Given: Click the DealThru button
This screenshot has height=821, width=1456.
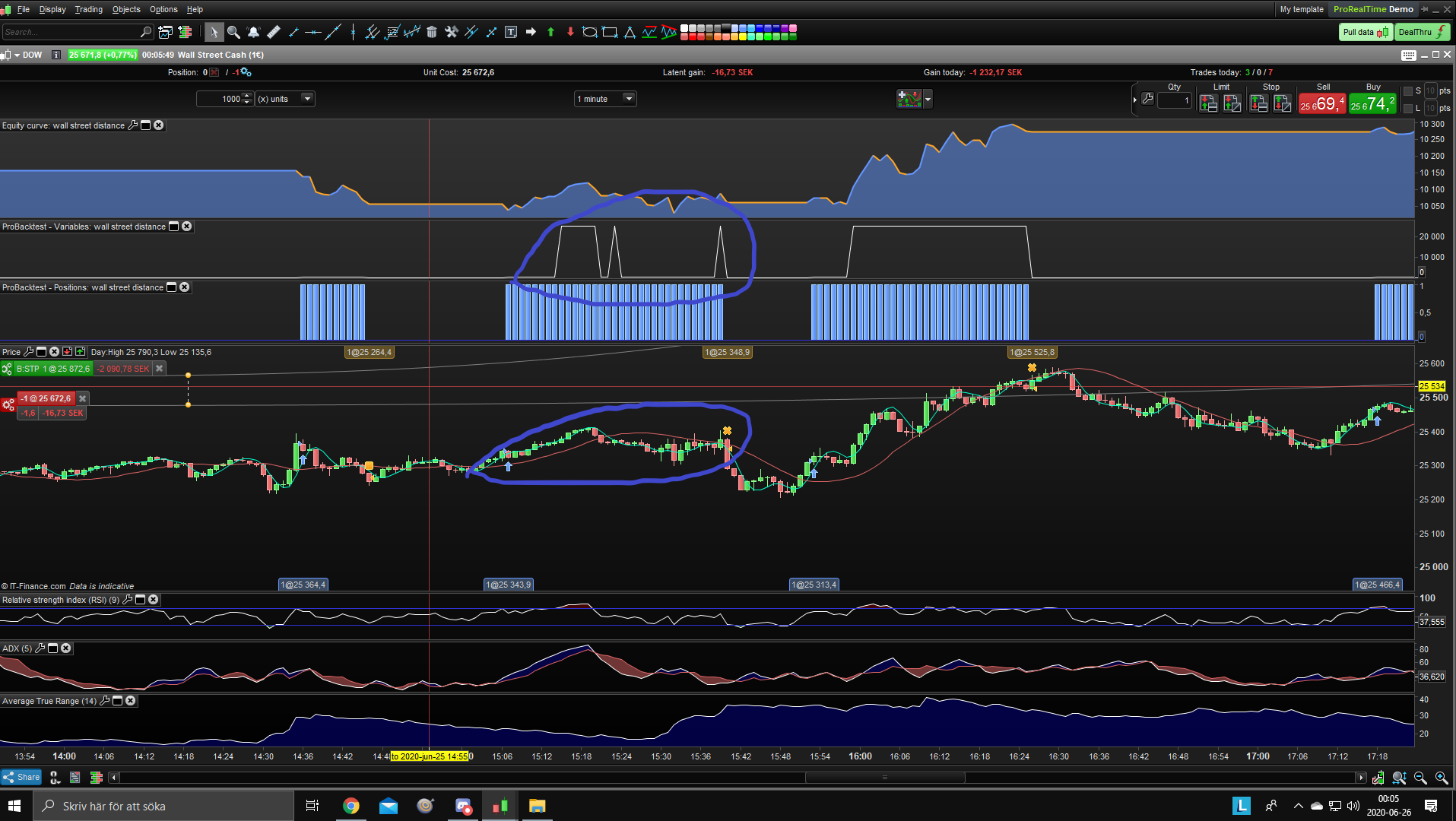Looking at the screenshot, I should pyautogui.click(x=1423, y=32).
